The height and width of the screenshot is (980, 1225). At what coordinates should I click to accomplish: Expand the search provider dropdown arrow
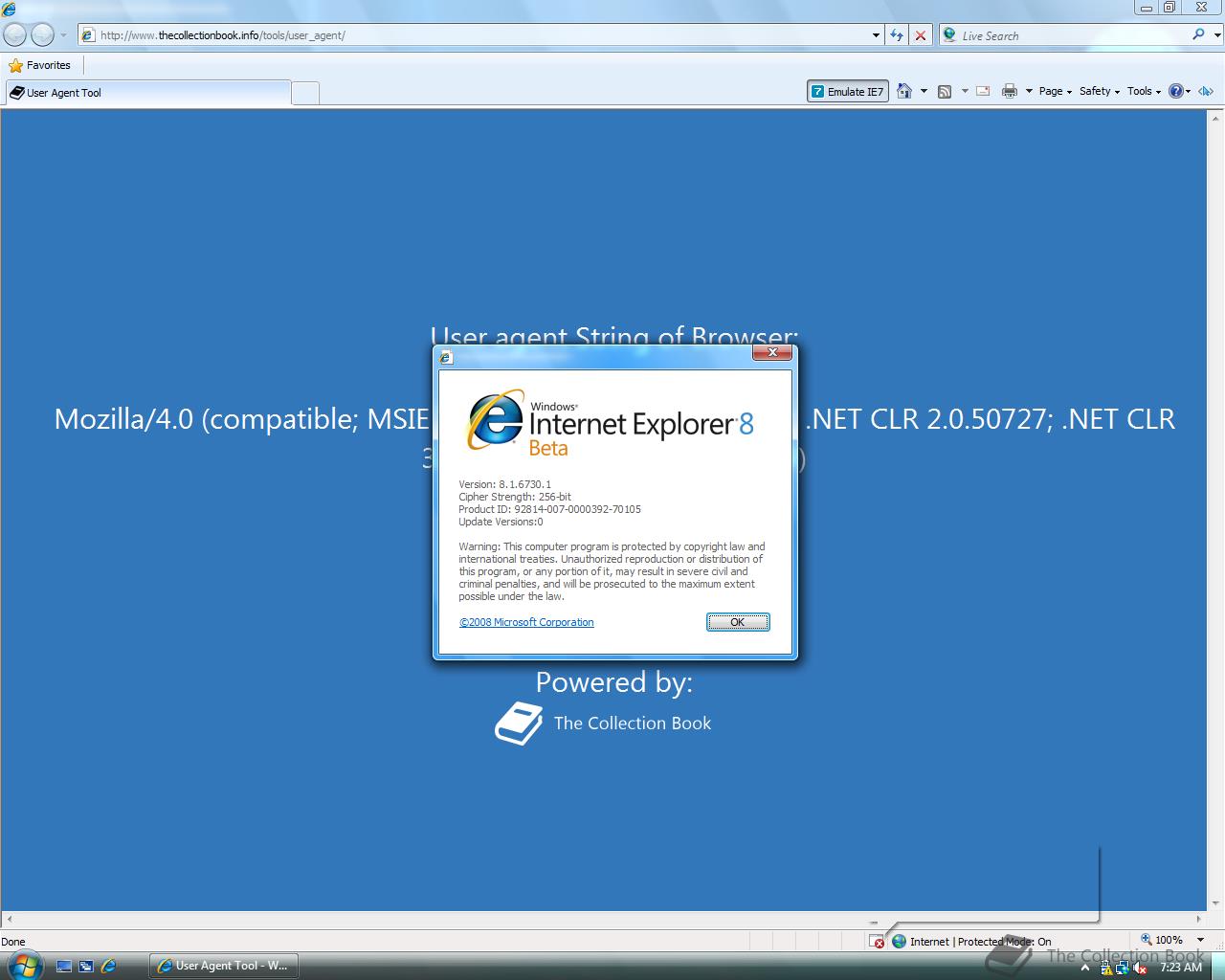tap(1215, 35)
